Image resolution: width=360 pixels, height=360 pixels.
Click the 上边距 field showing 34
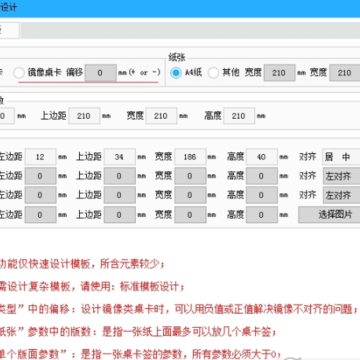(119, 157)
